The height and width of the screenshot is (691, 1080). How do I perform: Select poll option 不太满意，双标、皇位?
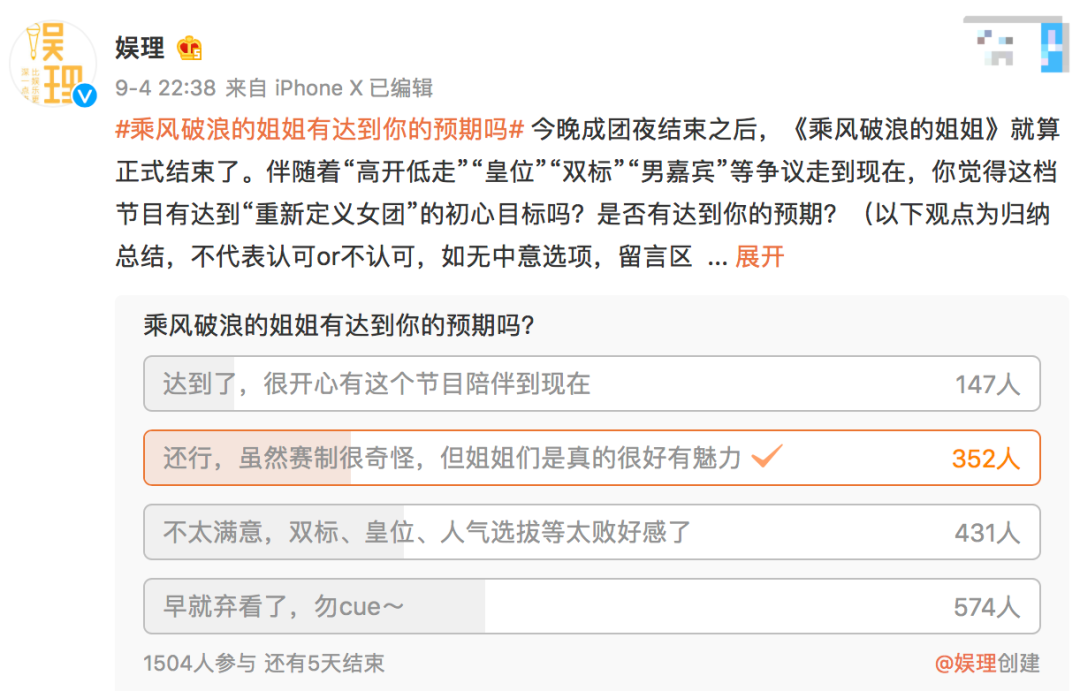click(x=592, y=533)
